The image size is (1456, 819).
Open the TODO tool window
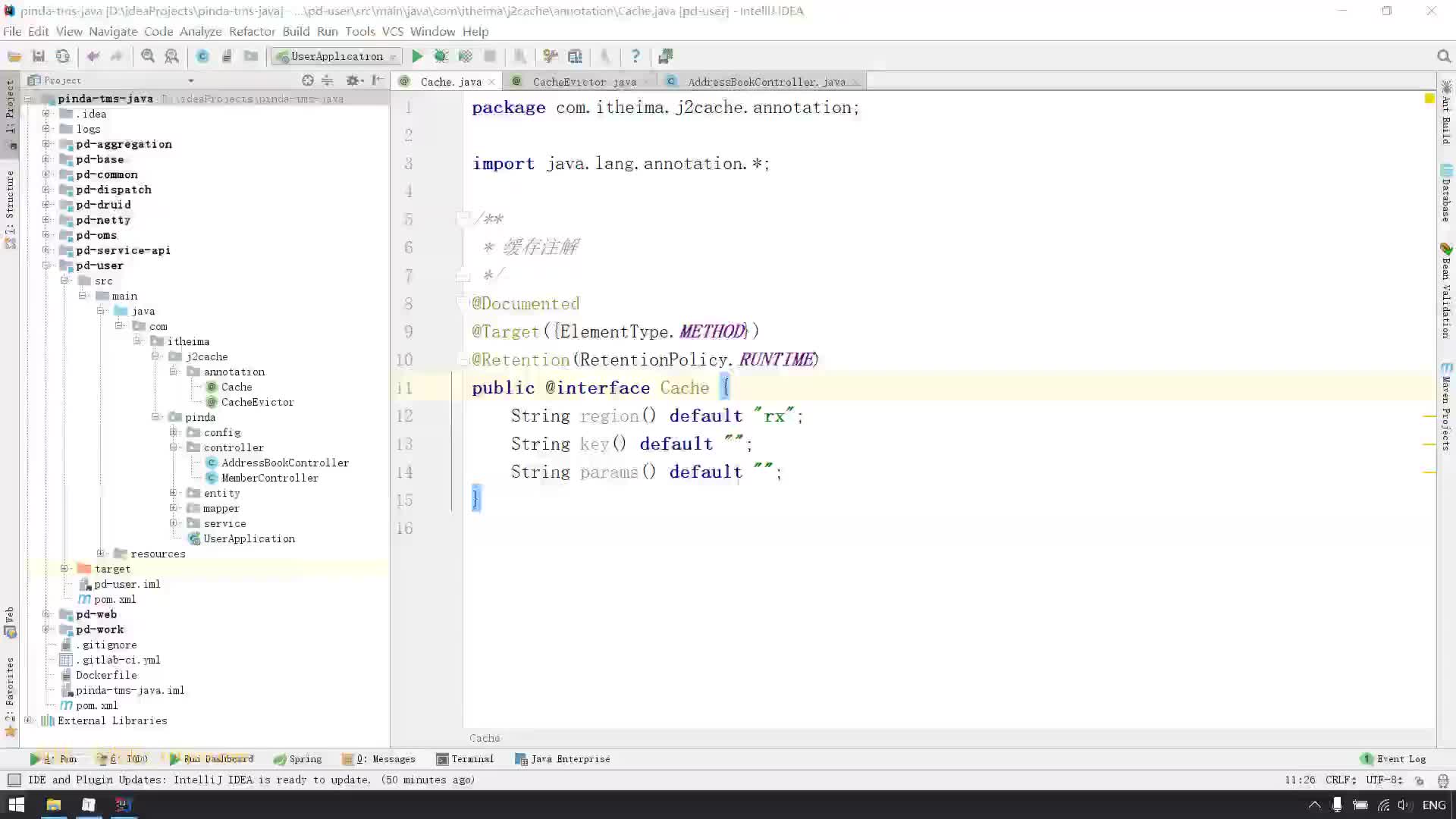click(x=123, y=759)
